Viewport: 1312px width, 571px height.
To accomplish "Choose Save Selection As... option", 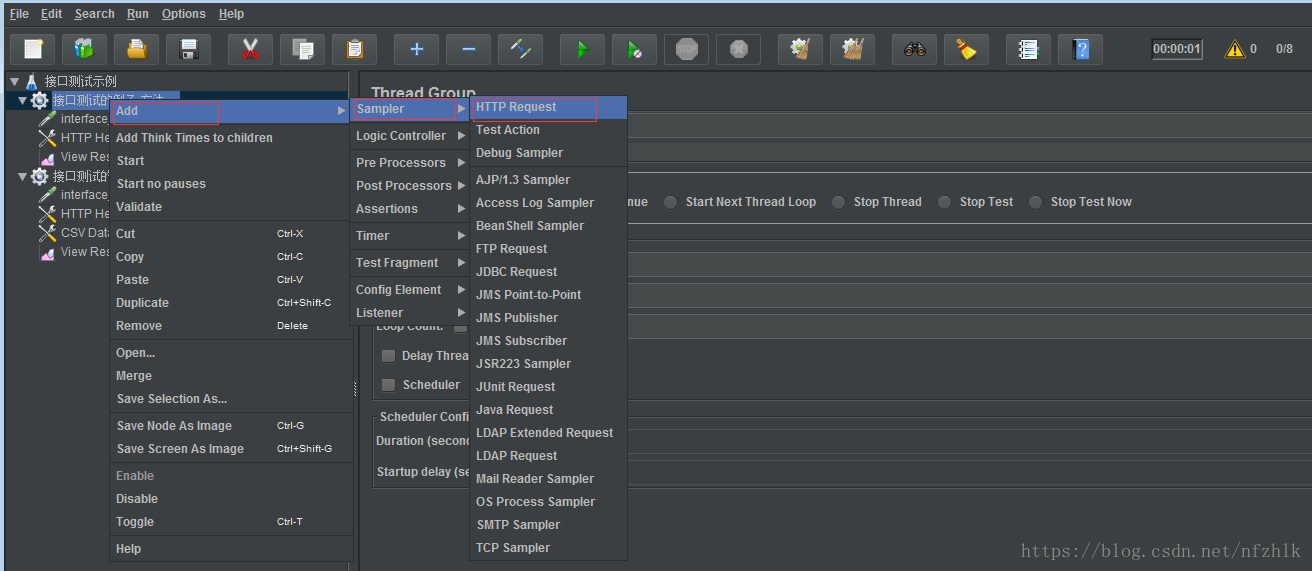I will tap(231, 399).
